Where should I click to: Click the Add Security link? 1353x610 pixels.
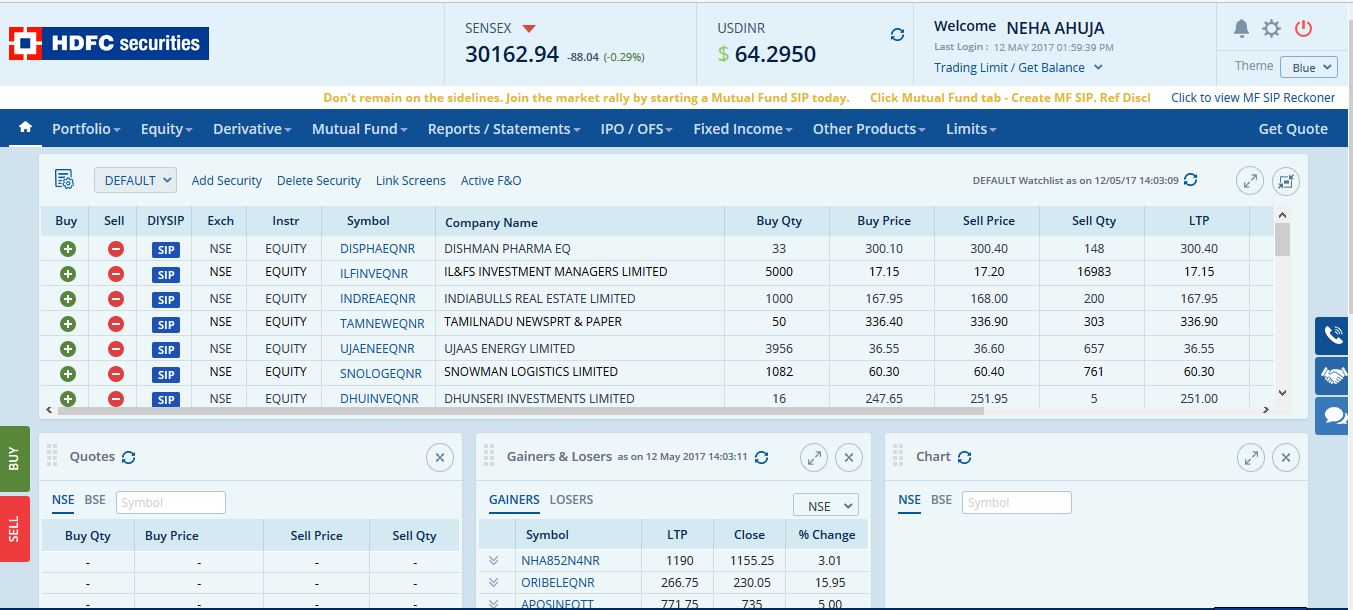(x=226, y=181)
